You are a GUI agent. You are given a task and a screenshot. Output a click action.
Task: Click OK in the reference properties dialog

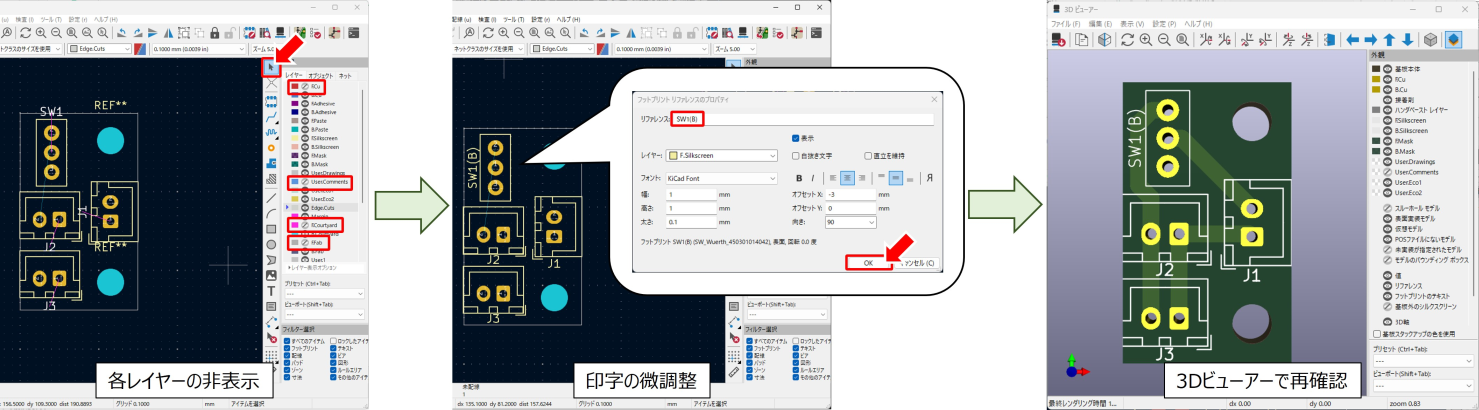tap(867, 263)
